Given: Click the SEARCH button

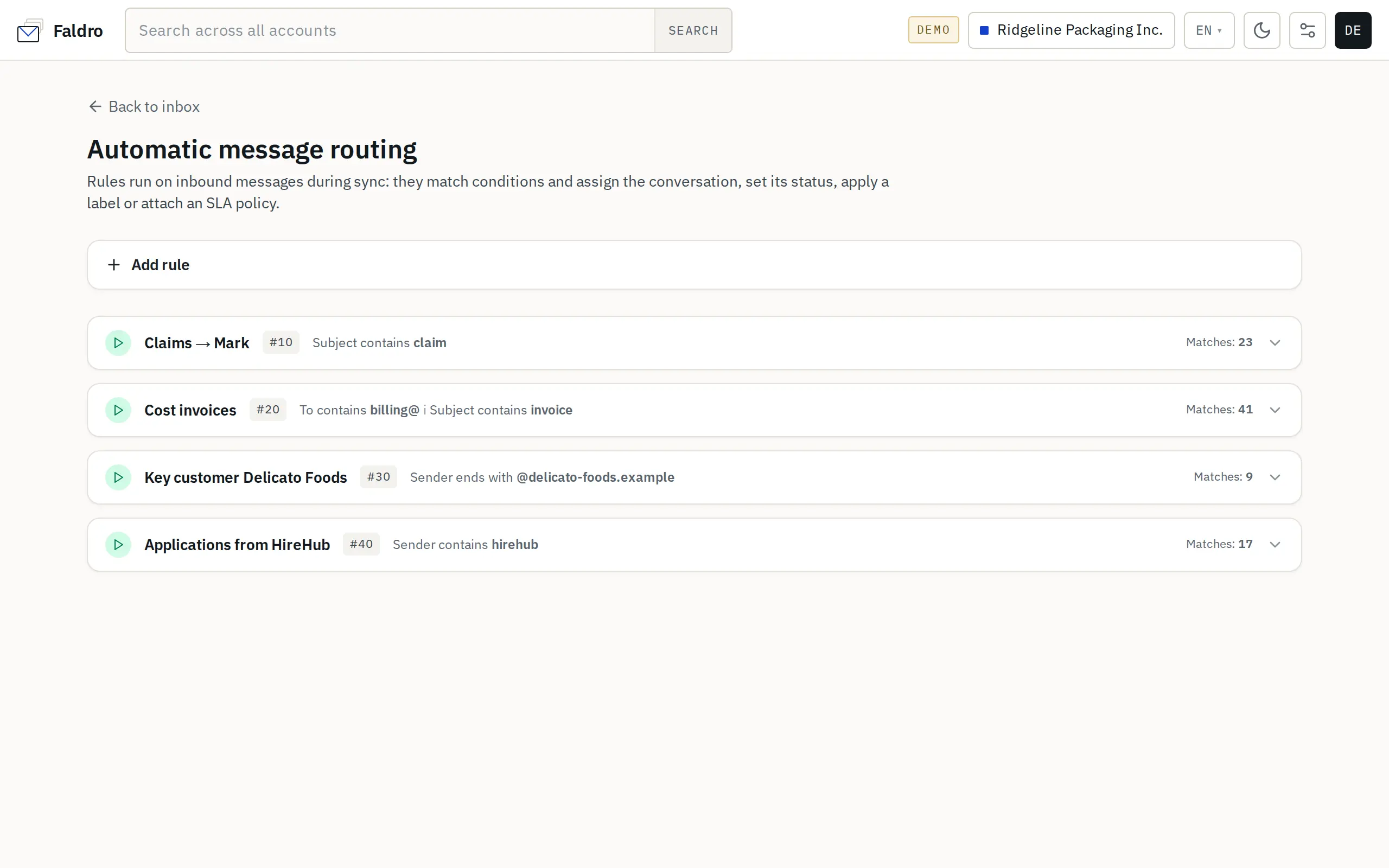Looking at the screenshot, I should coord(693,30).
